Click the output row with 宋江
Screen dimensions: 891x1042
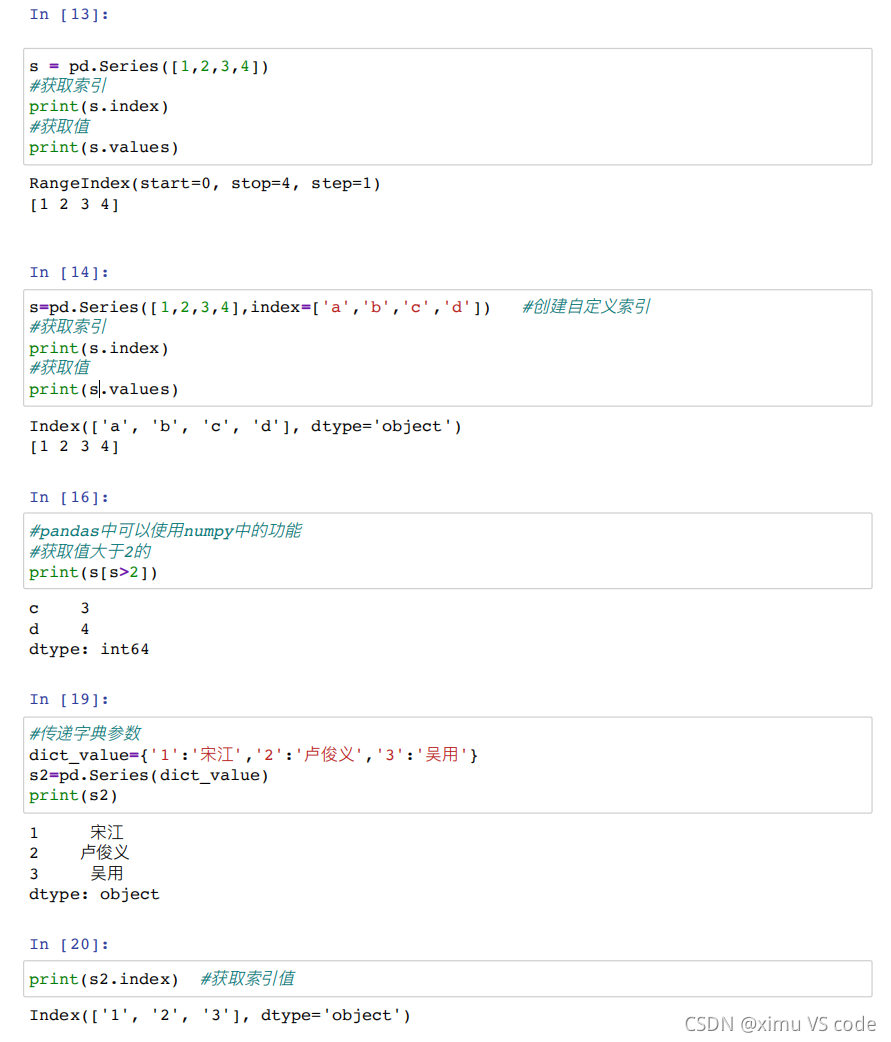(x=76, y=833)
